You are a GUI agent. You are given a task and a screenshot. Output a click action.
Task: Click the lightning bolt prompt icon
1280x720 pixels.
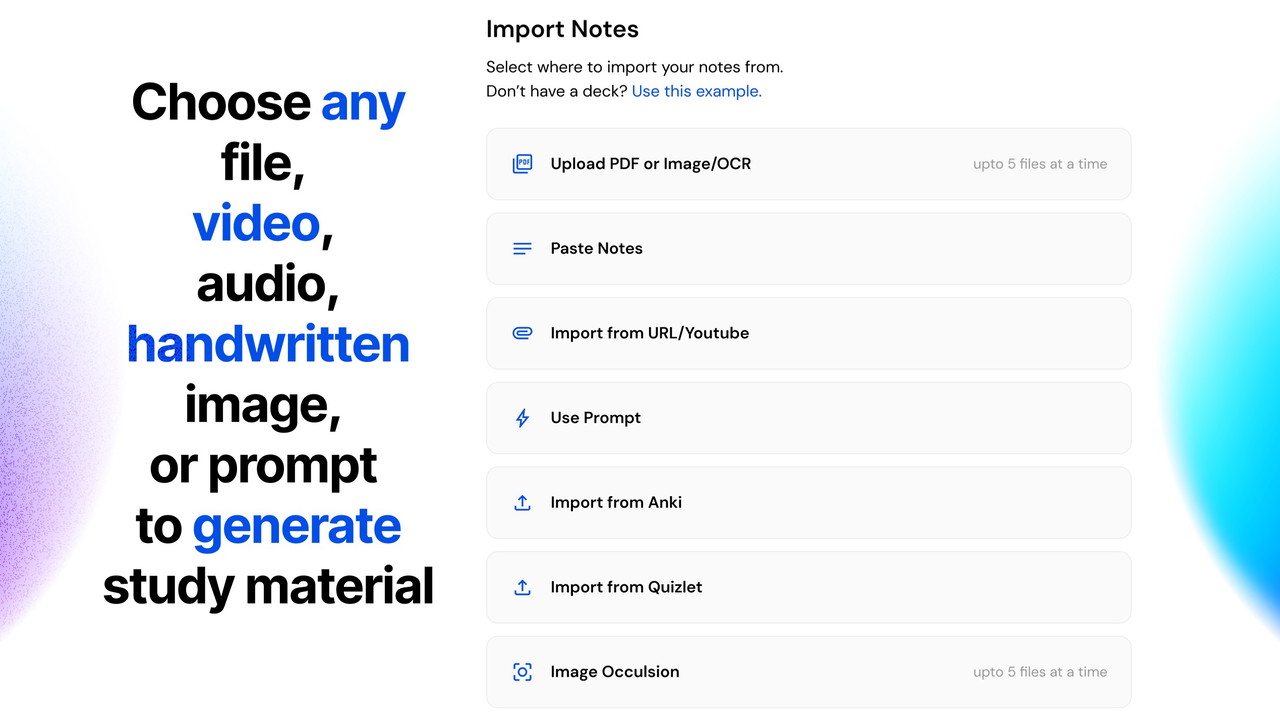coord(522,418)
